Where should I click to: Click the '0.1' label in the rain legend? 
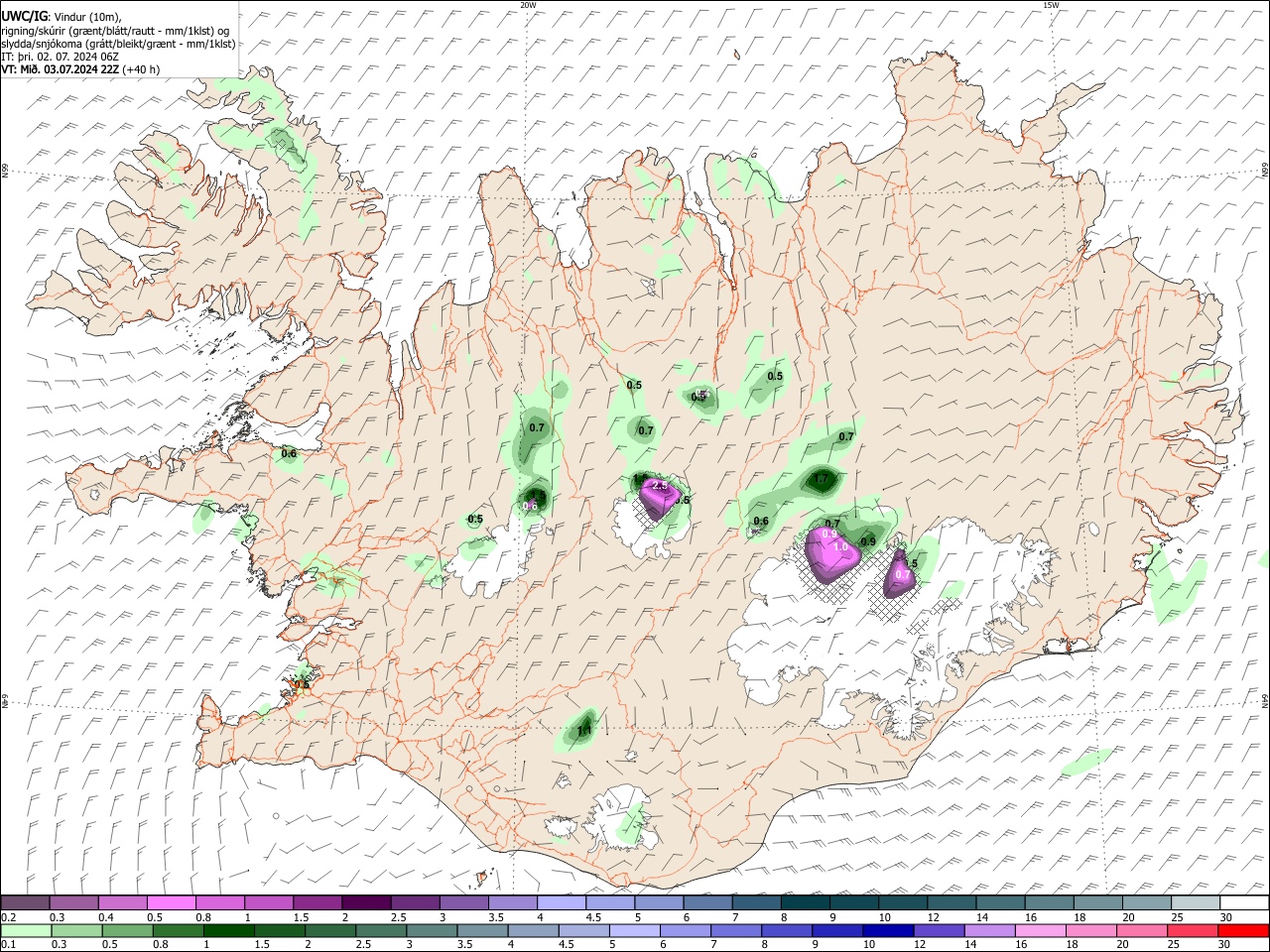coord(9,945)
